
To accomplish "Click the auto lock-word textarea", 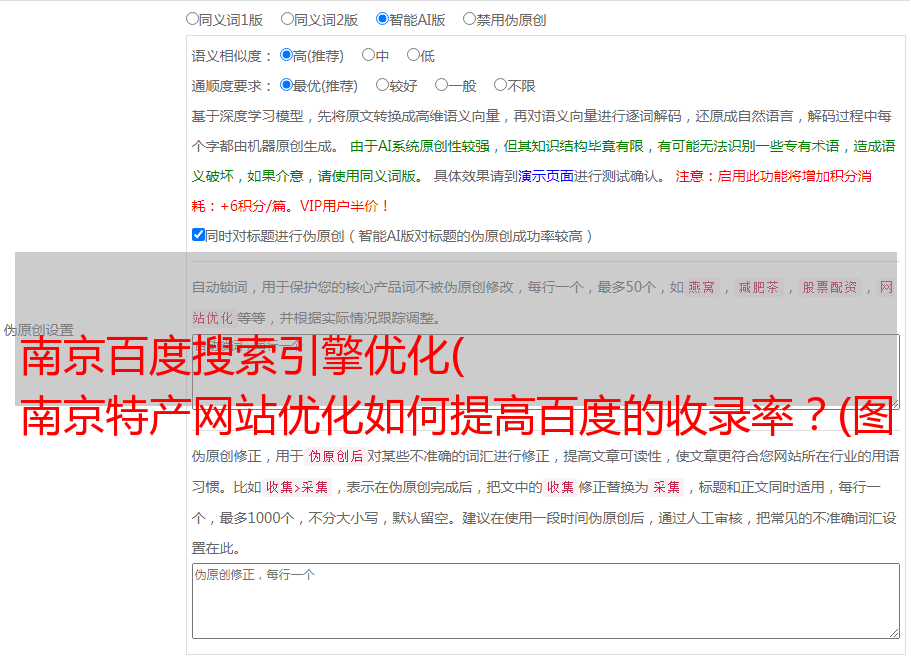I will pos(546,371).
